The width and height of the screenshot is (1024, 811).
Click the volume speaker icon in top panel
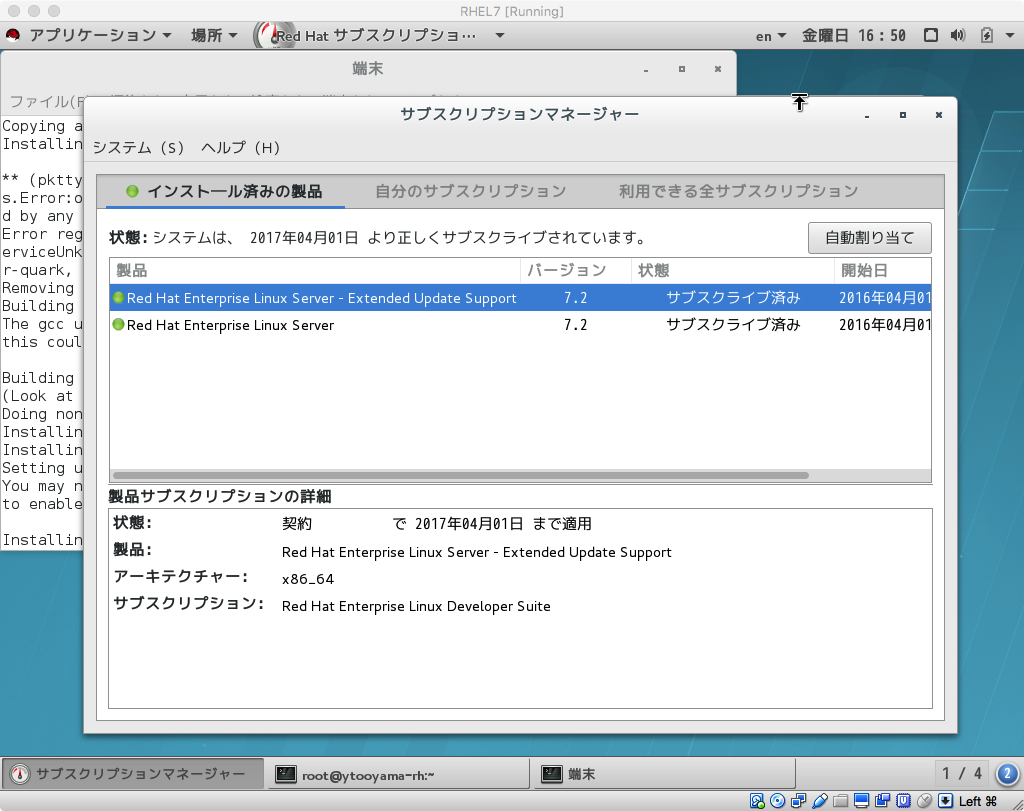pyautogui.click(x=957, y=35)
